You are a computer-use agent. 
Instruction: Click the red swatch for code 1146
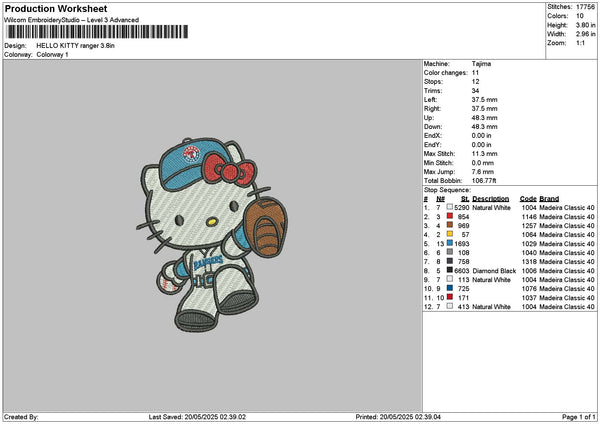[450, 216]
